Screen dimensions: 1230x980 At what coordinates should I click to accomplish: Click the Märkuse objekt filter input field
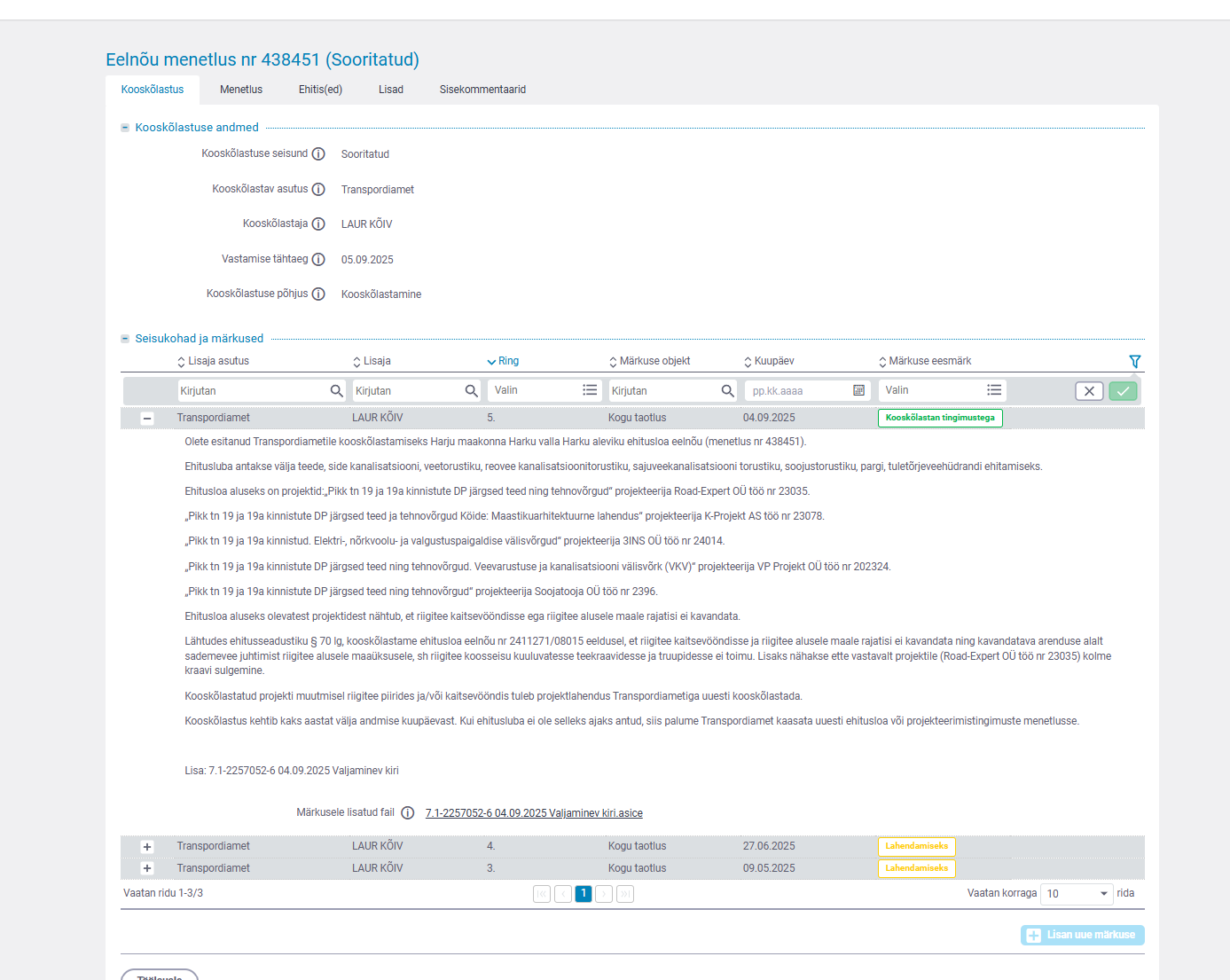[x=663, y=391]
